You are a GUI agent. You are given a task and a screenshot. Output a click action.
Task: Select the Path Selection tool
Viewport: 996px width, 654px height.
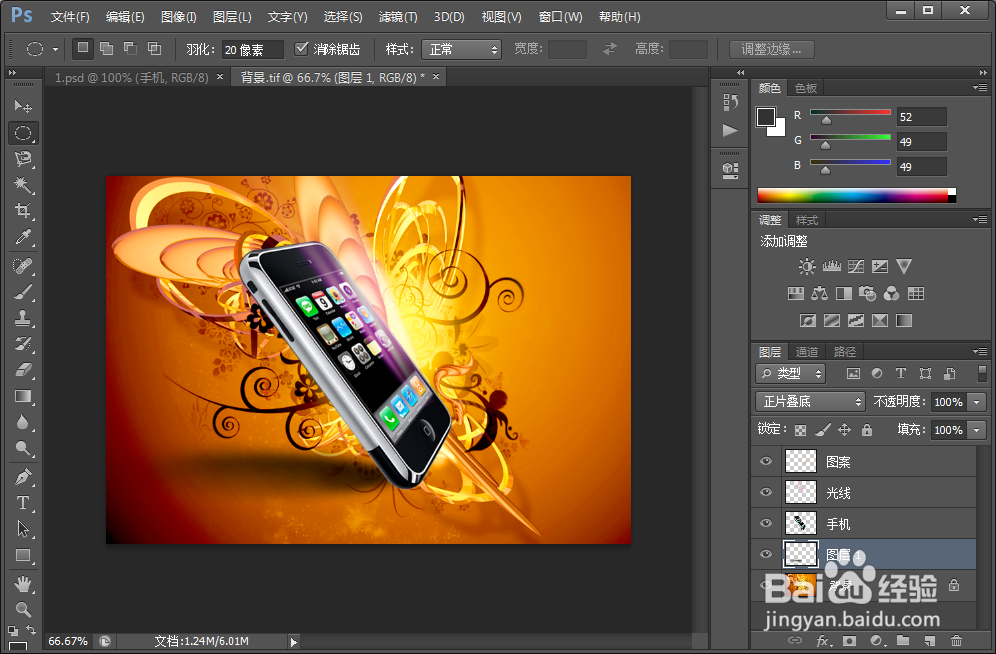[23, 529]
